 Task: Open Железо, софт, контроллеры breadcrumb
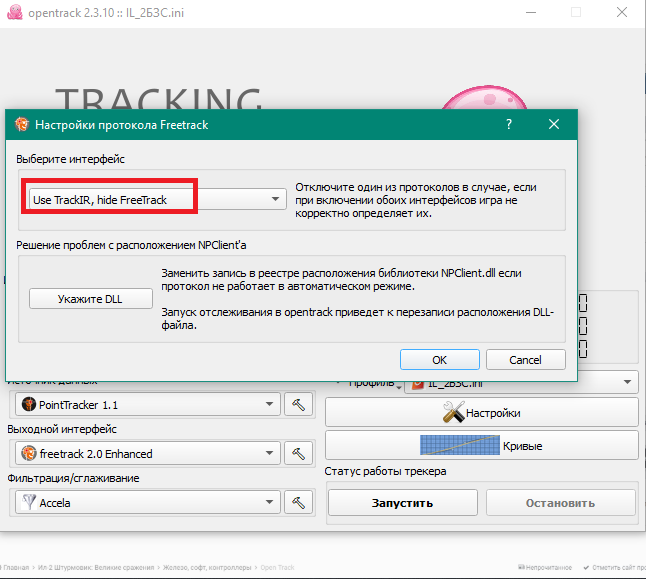(207, 567)
